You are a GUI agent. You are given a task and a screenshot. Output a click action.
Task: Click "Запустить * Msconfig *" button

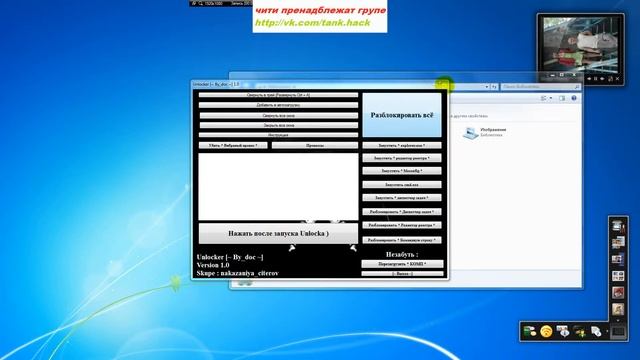[402, 171]
